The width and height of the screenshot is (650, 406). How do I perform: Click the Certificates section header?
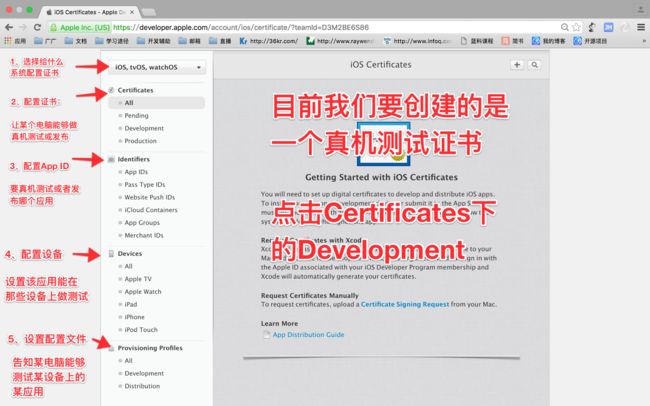click(135, 90)
